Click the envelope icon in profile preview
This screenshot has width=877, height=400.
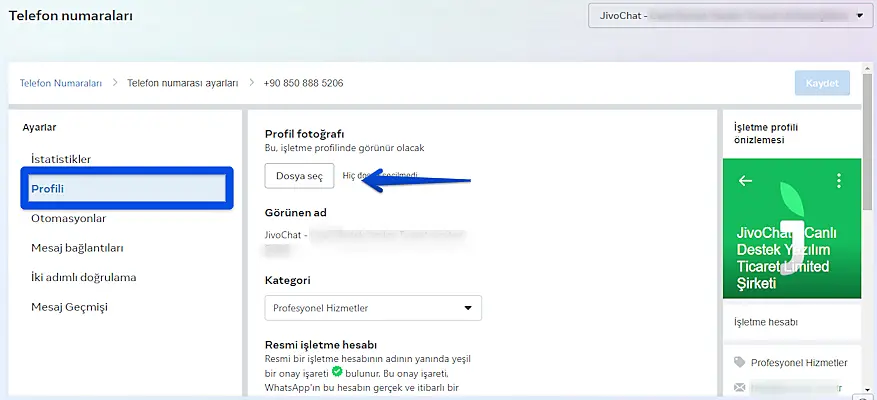tap(739, 387)
